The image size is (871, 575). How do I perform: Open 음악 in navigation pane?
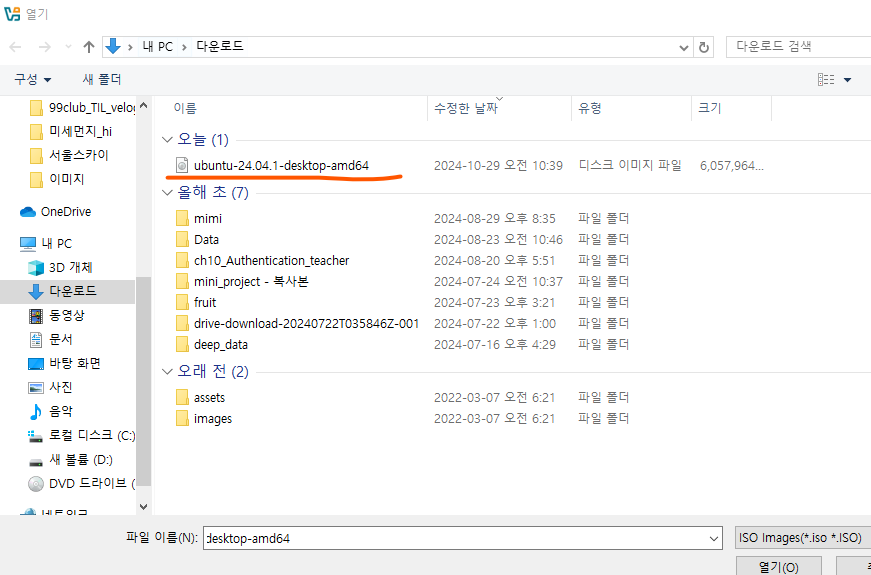point(51,412)
